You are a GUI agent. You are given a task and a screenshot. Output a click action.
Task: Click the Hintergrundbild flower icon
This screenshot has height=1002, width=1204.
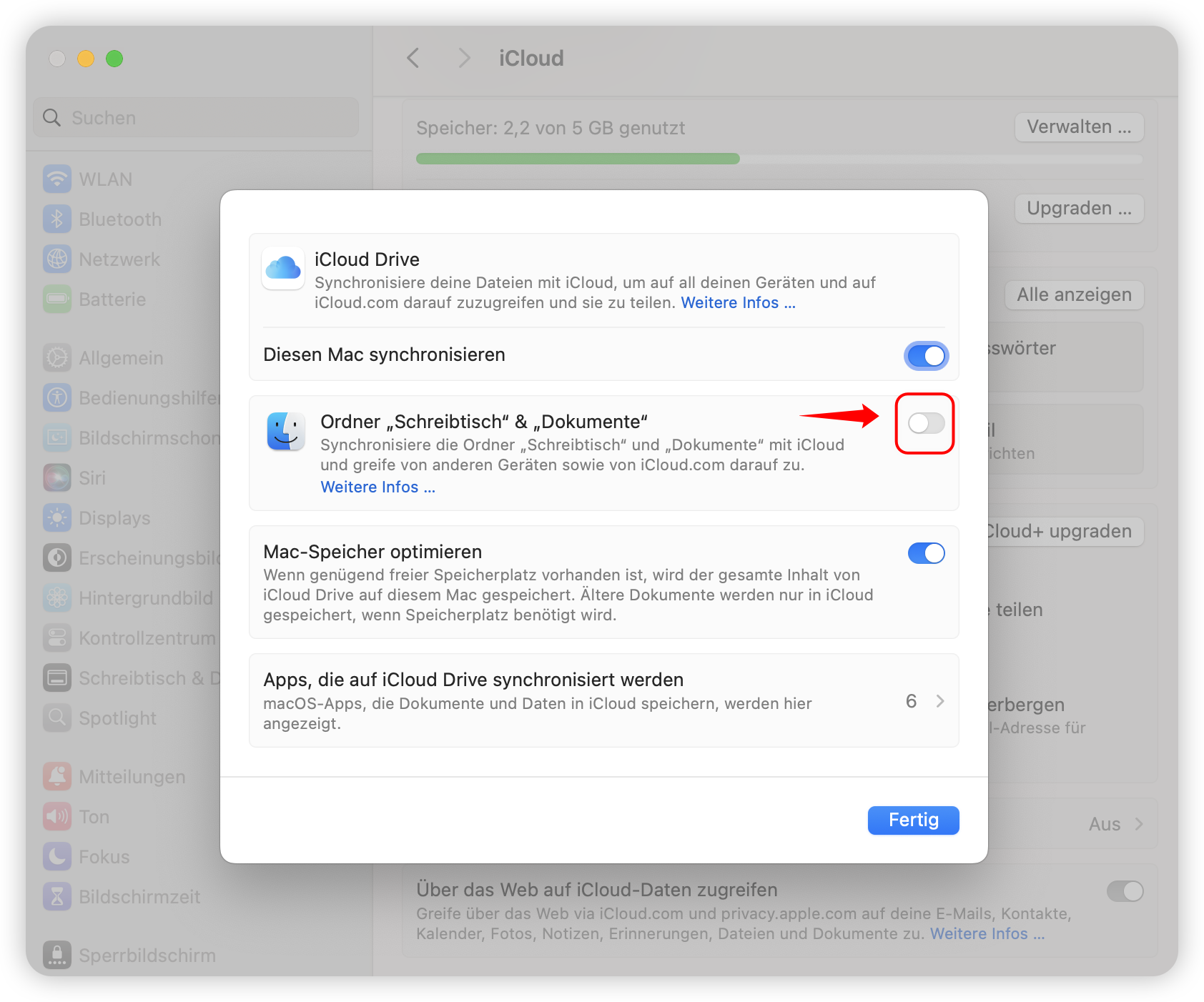coord(57,597)
